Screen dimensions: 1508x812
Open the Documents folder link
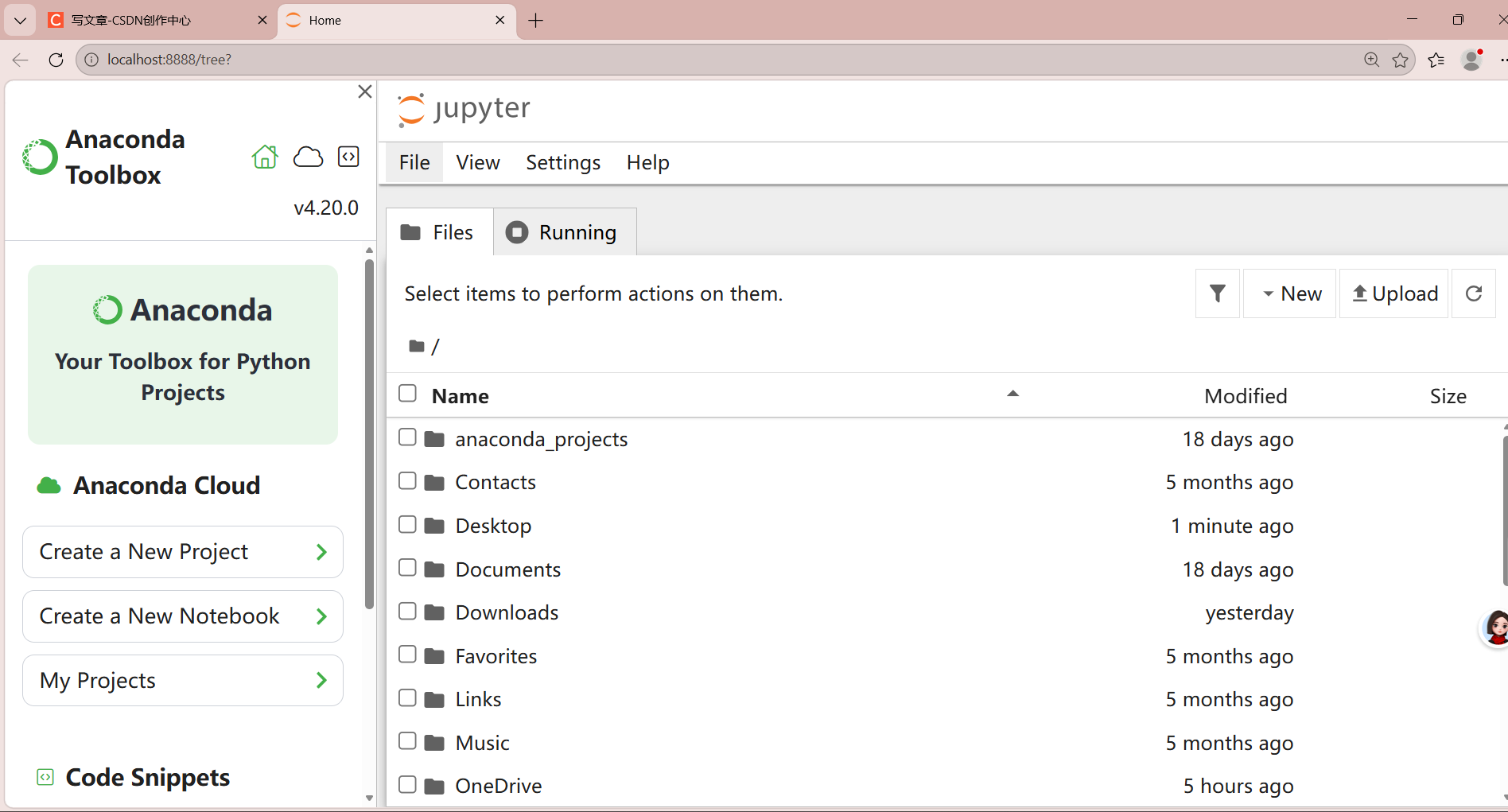(508, 569)
